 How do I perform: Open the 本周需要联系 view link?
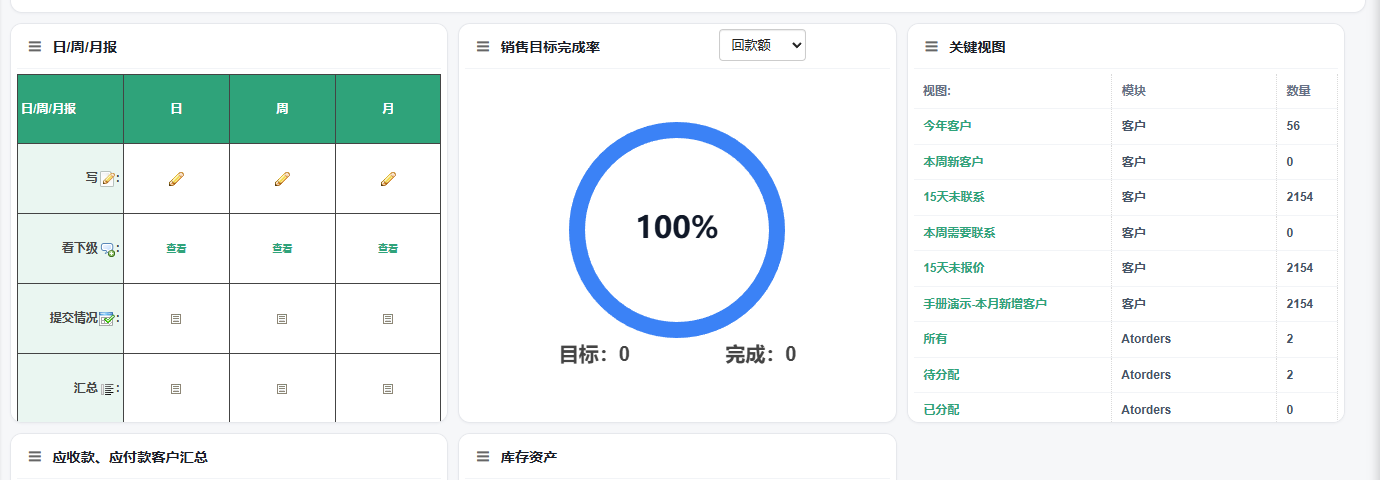[x=959, y=232]
